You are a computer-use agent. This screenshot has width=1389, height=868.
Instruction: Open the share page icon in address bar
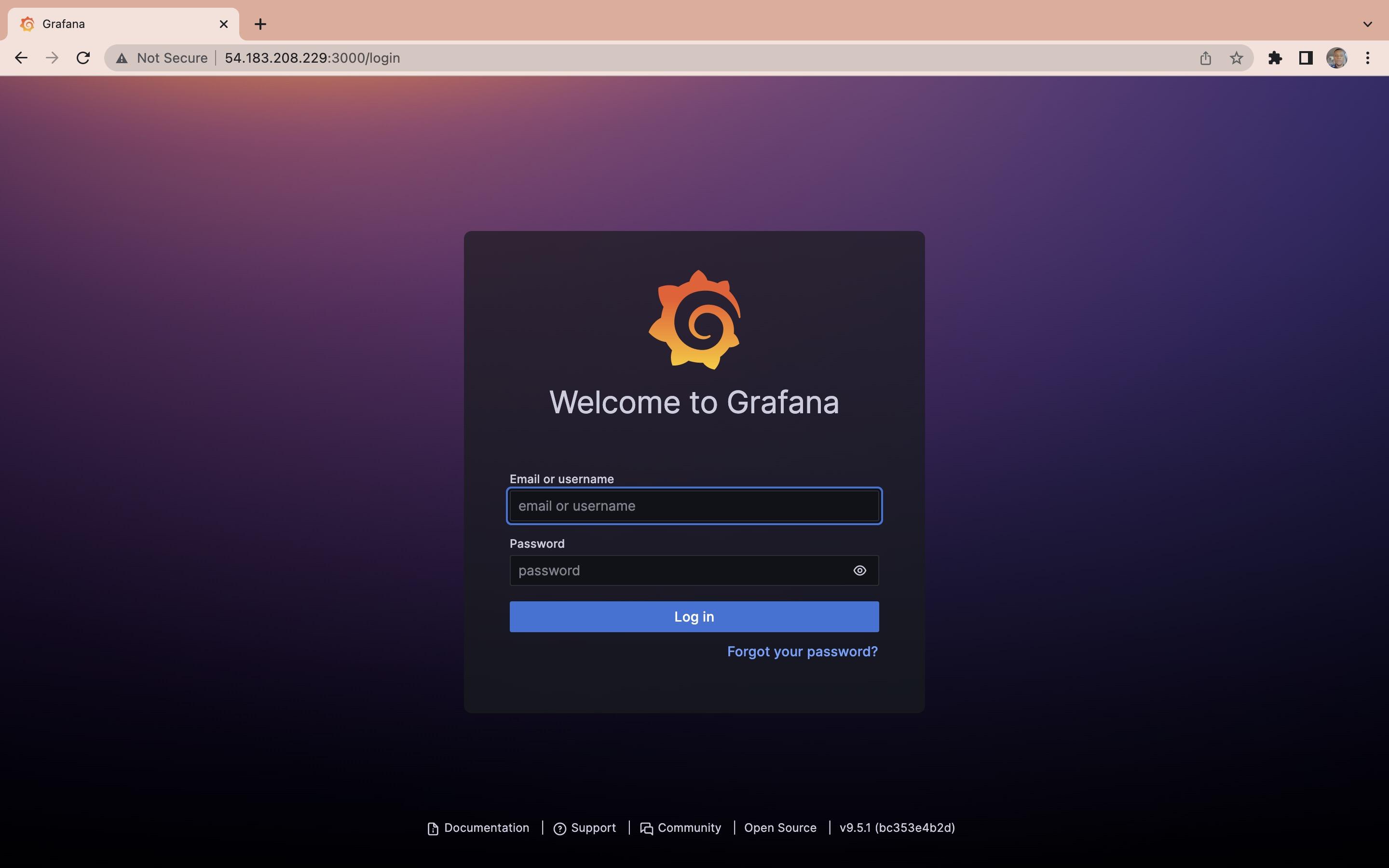click(1205, 58)
